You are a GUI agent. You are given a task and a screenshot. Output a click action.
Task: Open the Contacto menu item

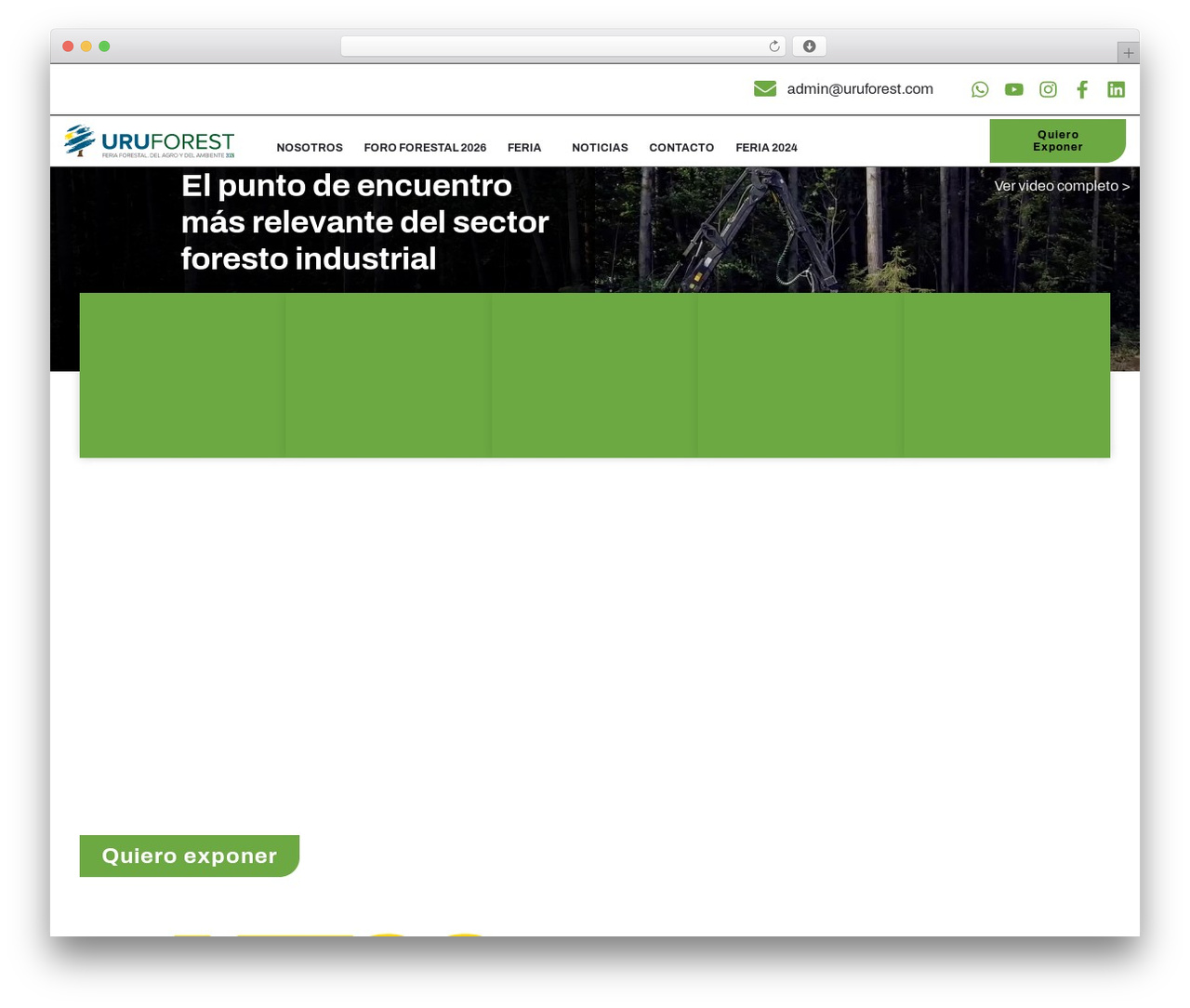click(x=681, y=148)
